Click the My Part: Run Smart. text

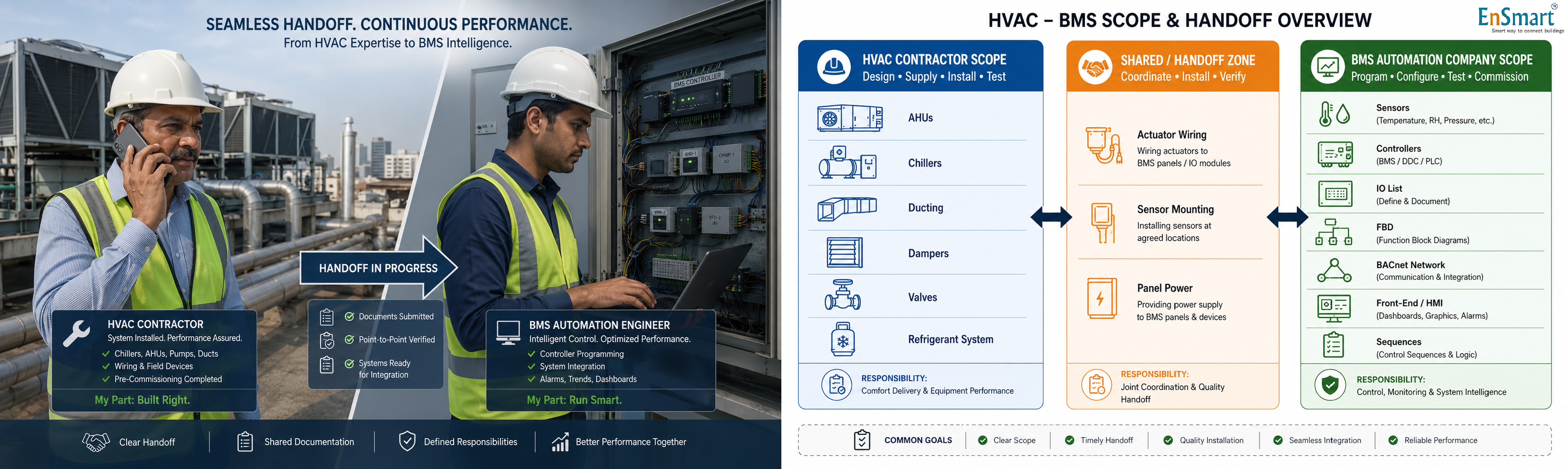point(574,400)
